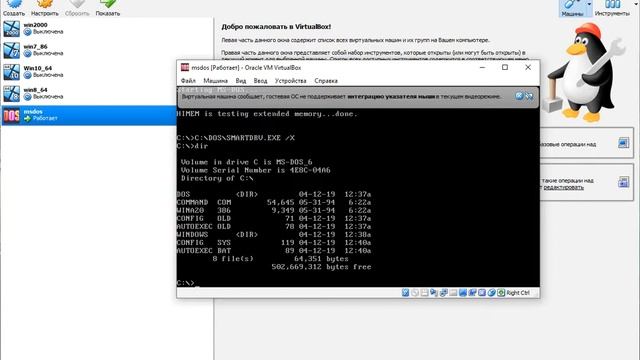Expand the dropdown arrow beside Машины
The image size is (640, 360).
(589, 5)
